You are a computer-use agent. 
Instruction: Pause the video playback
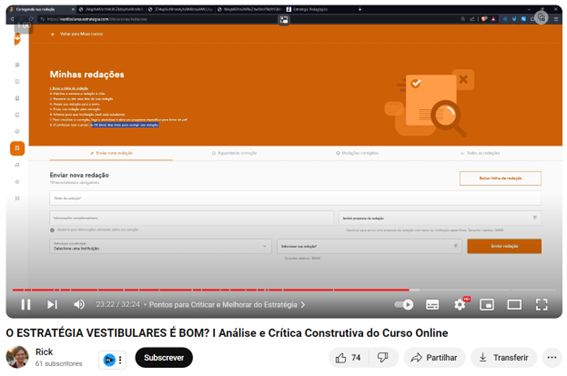(x=26, y=305)
